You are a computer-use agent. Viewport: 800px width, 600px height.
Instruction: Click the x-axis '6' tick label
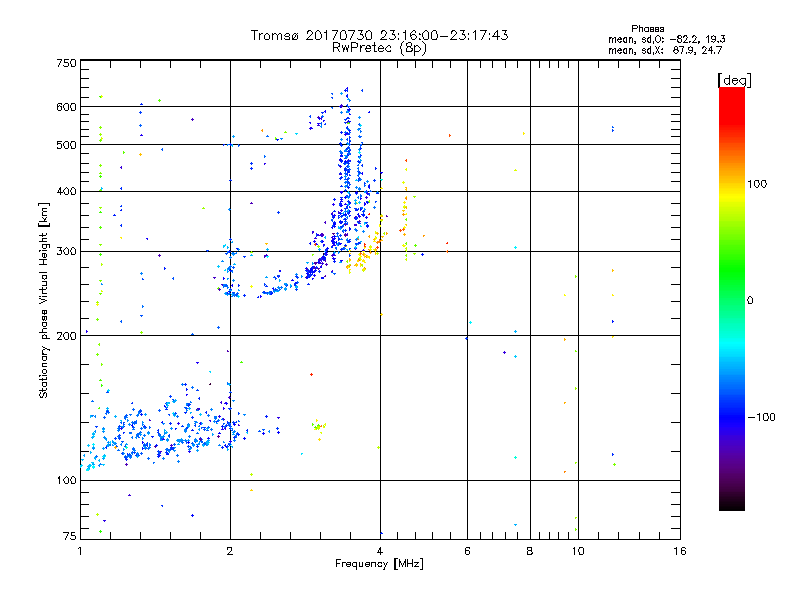[467, 551]
